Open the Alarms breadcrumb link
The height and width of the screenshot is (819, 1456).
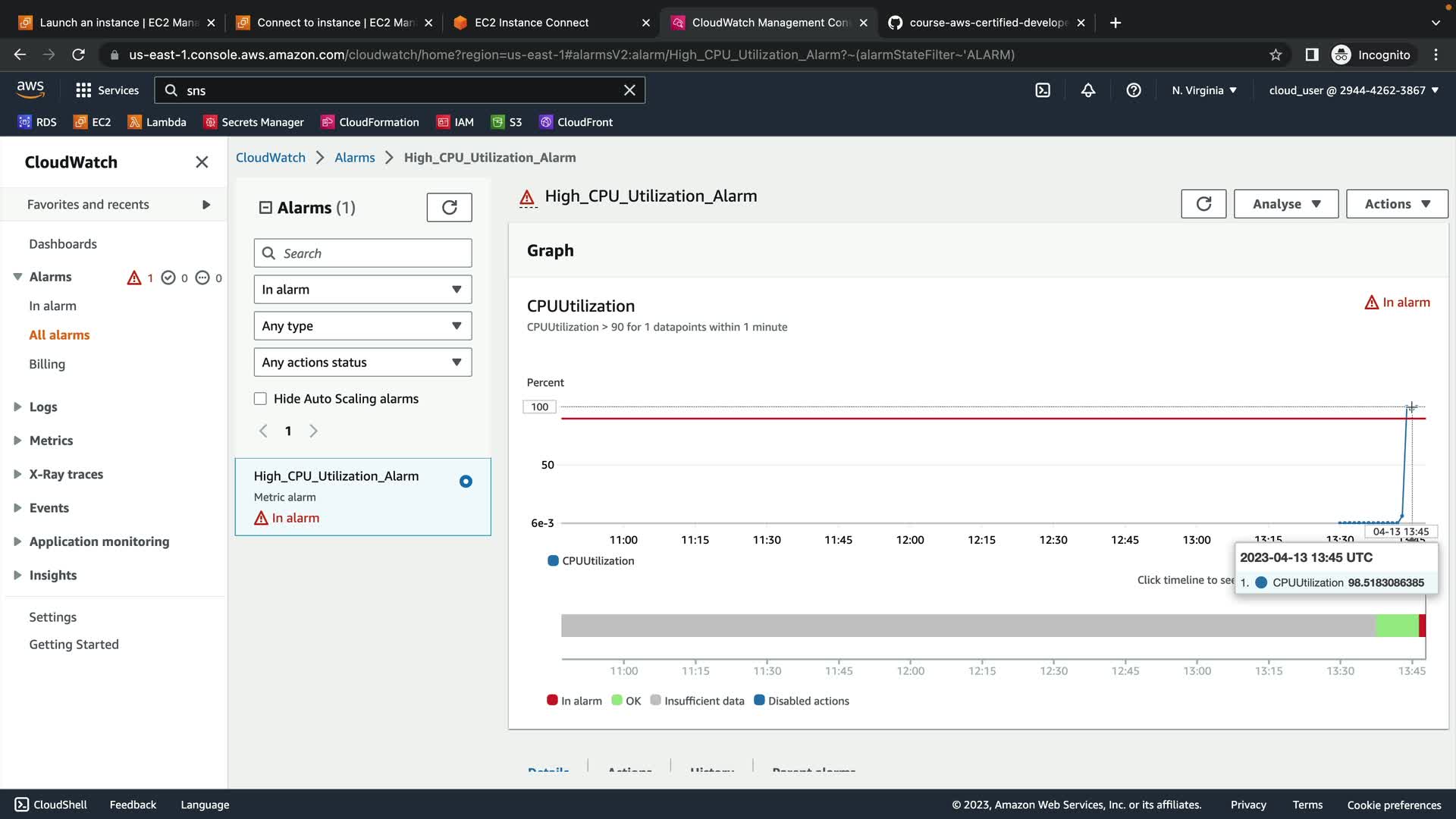pos(355,158)
